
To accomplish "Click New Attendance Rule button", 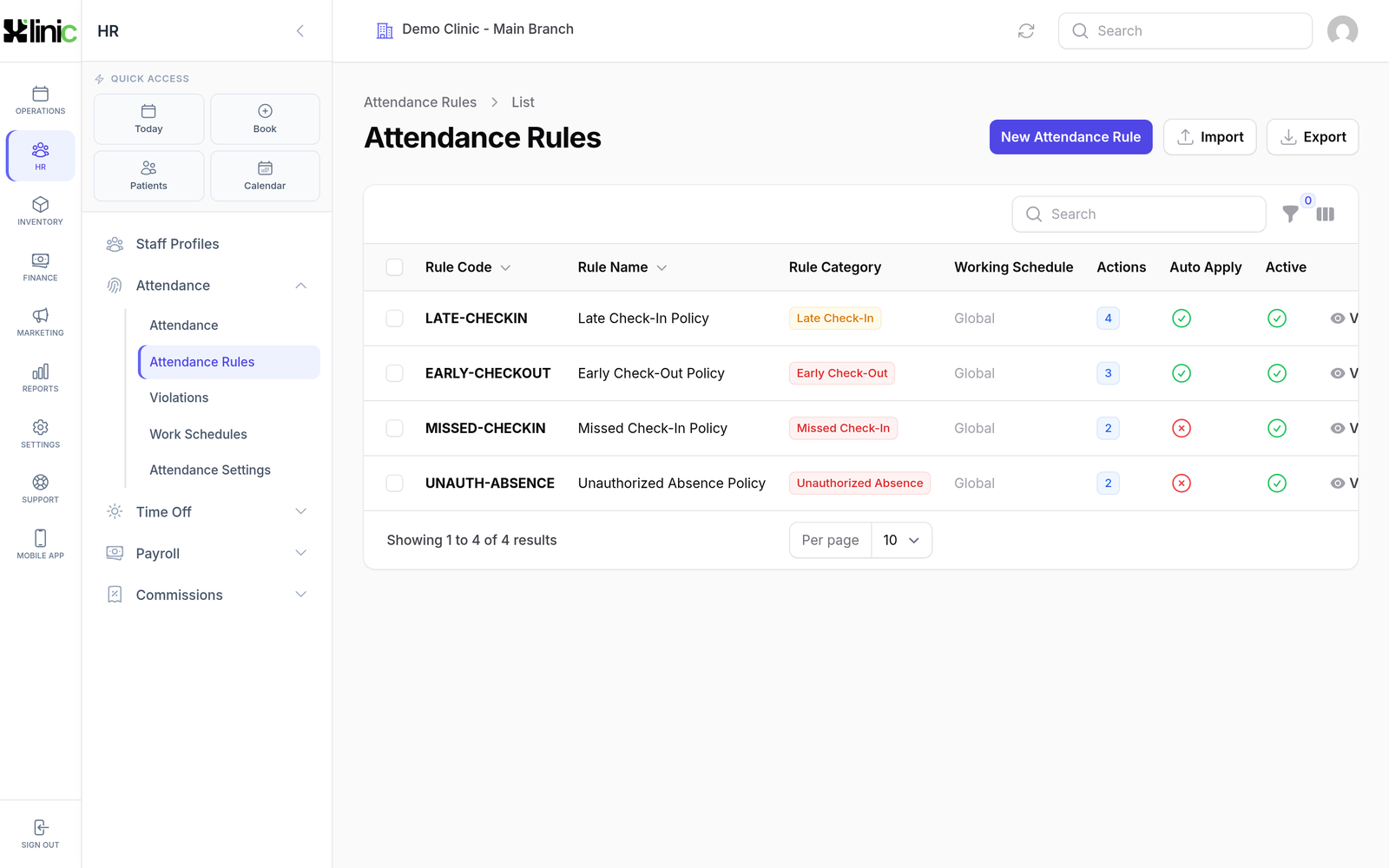I will coord(1070,137).
